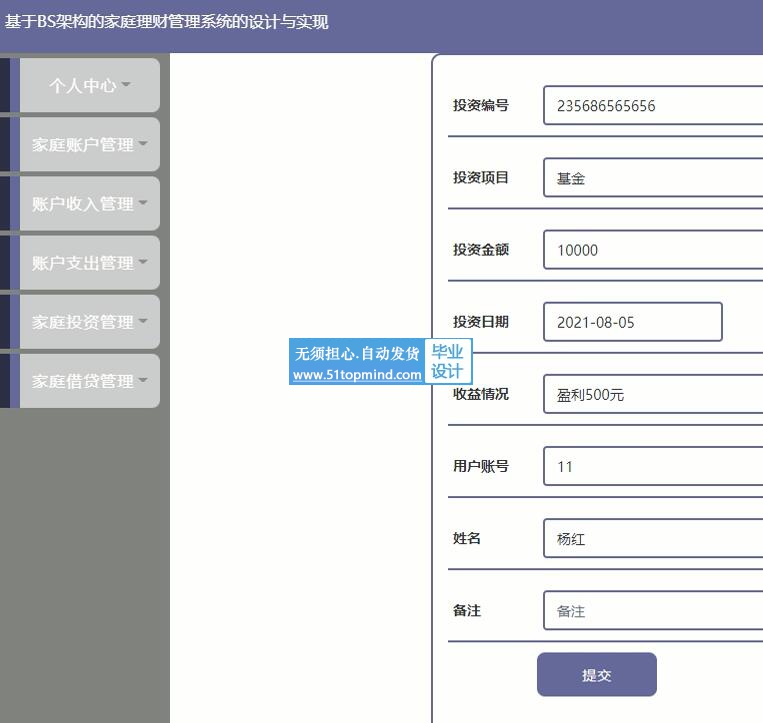Open the 家庭借贷管理 menu
The height and width of the screenshot is (723, 763).
[90, 381]
